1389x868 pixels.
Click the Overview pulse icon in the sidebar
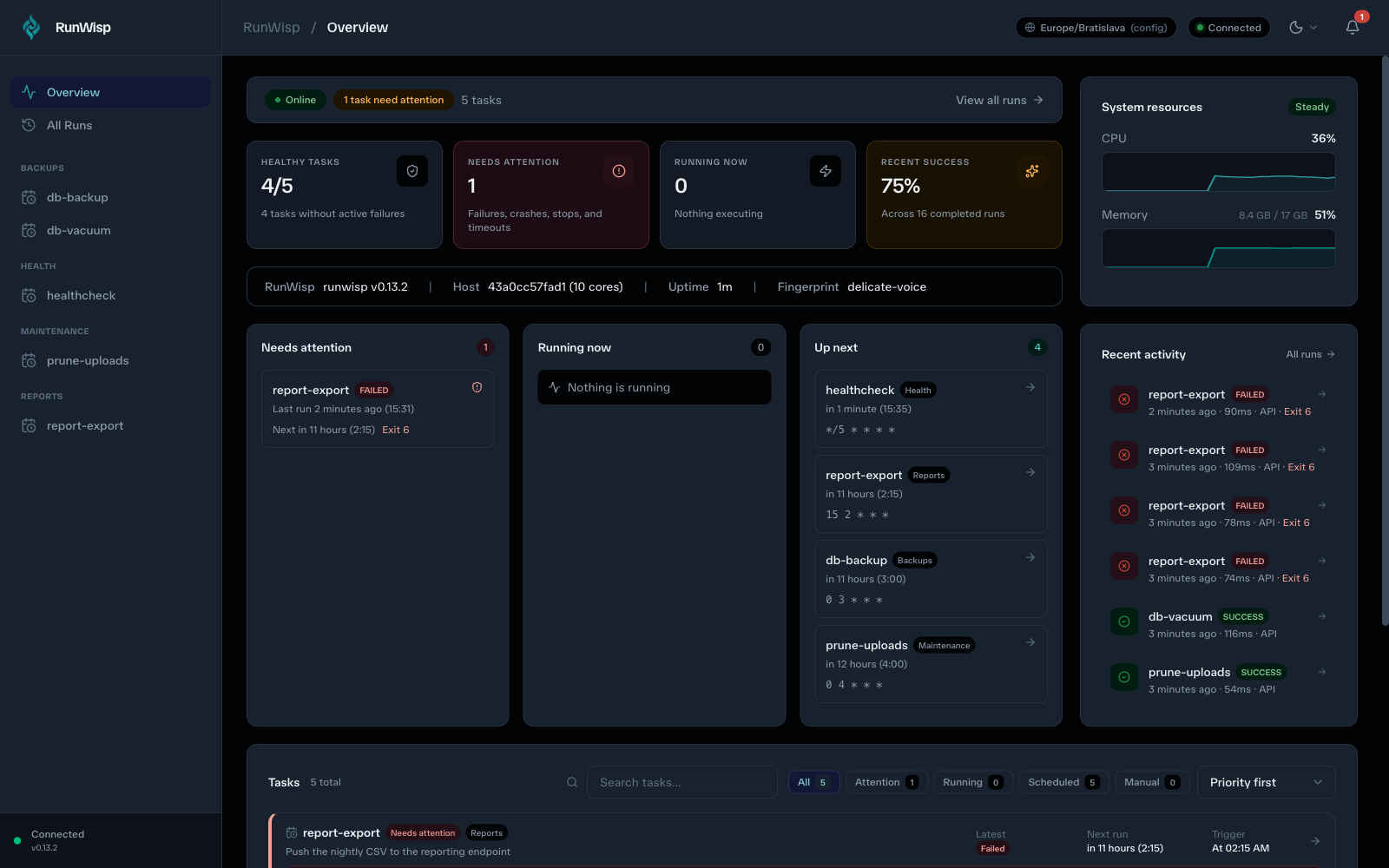pyautogui.click(x=29, y=92)
